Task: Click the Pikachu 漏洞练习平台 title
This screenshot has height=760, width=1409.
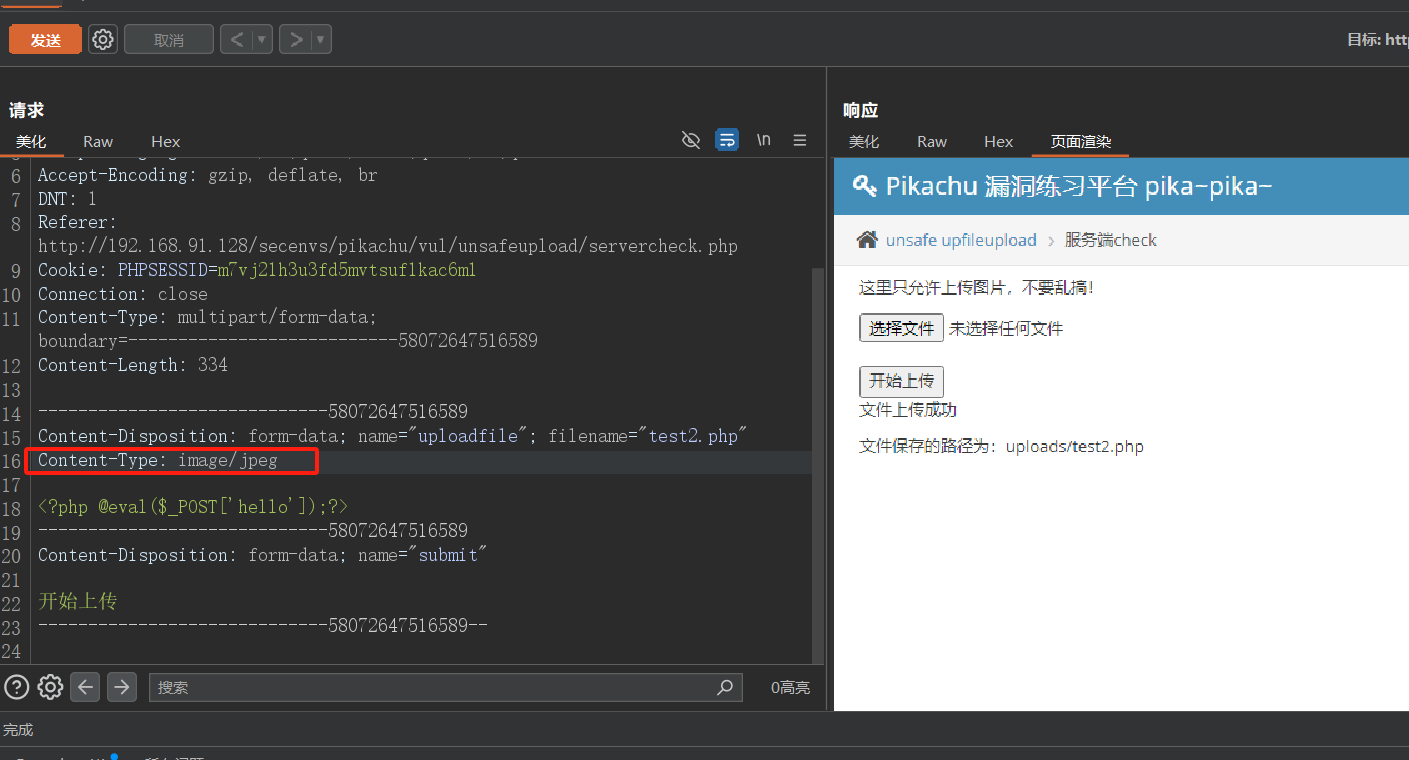Action: click(x=1079, y=186)
